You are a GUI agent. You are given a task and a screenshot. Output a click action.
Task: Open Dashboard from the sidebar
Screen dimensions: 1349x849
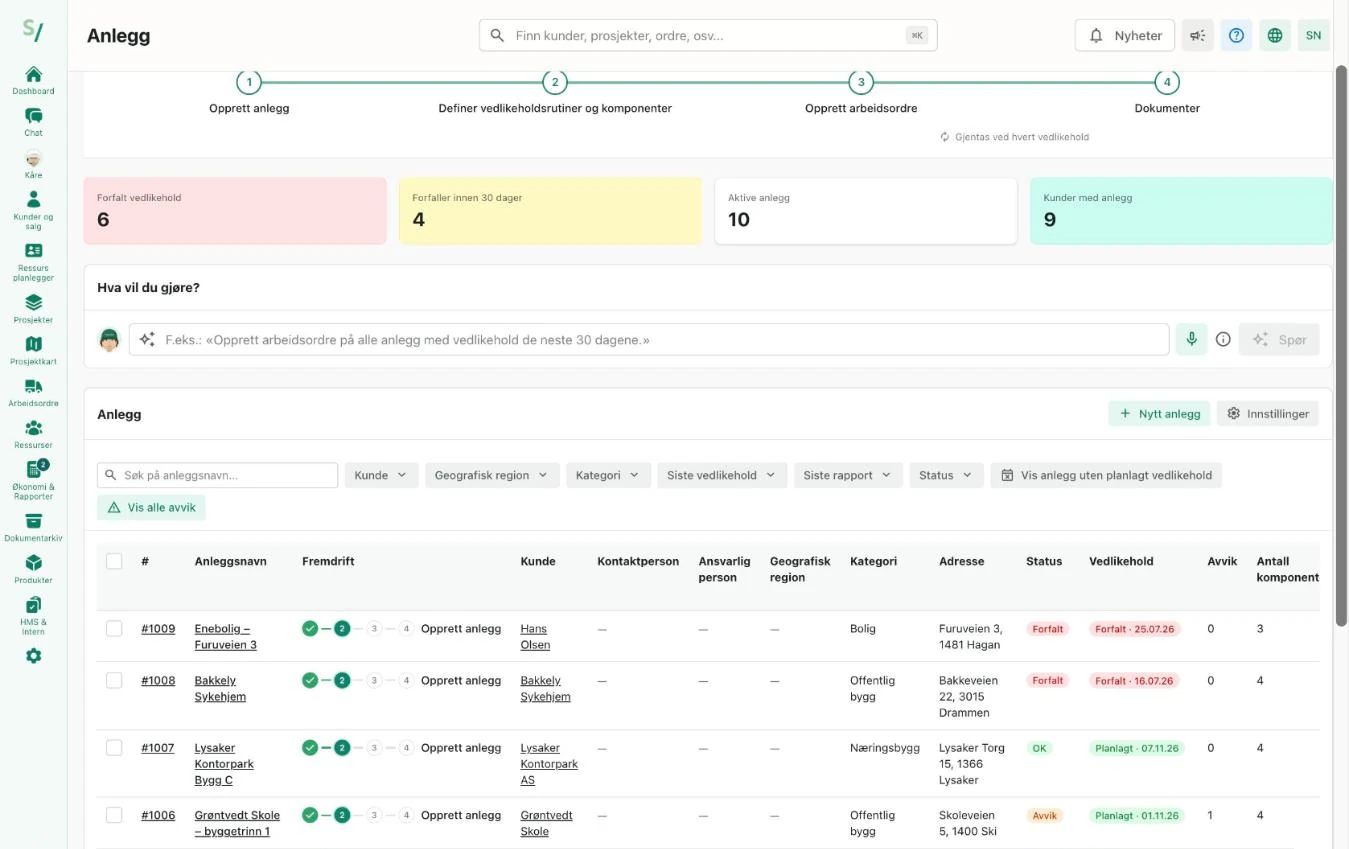tap(33, 80)
